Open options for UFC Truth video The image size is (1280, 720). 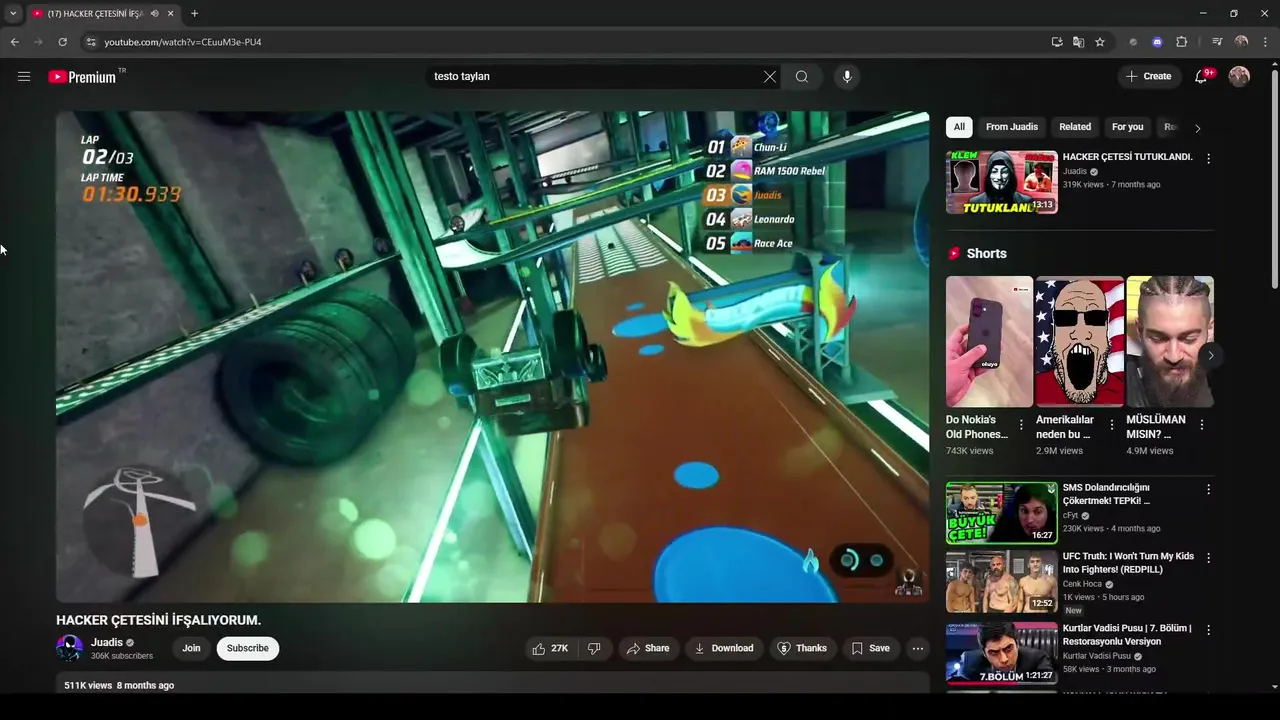1208,558
